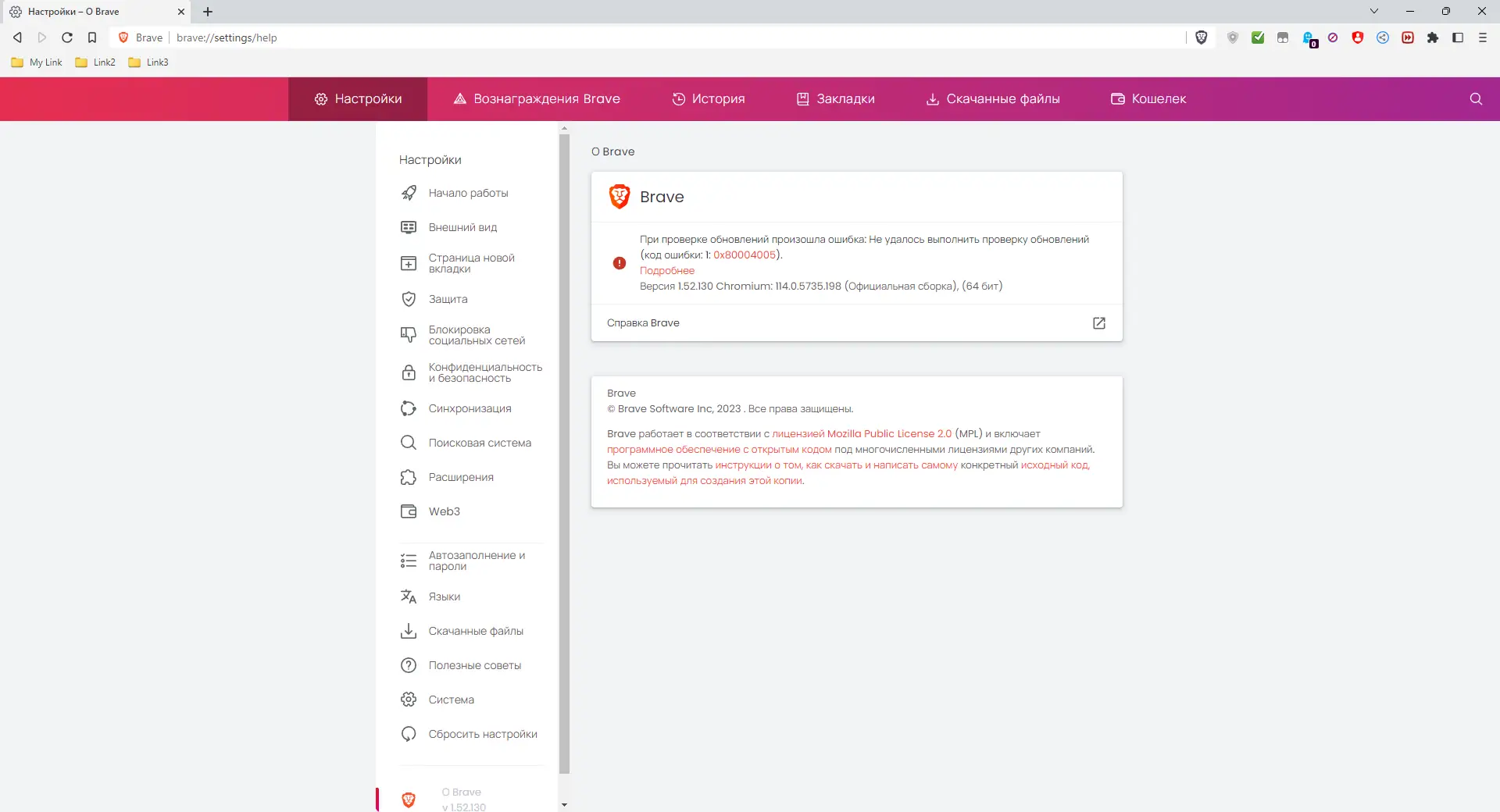The height and width of the screenshot is (812, 1500).
Task: Open the Закладки tab
Action: (835, 99)
